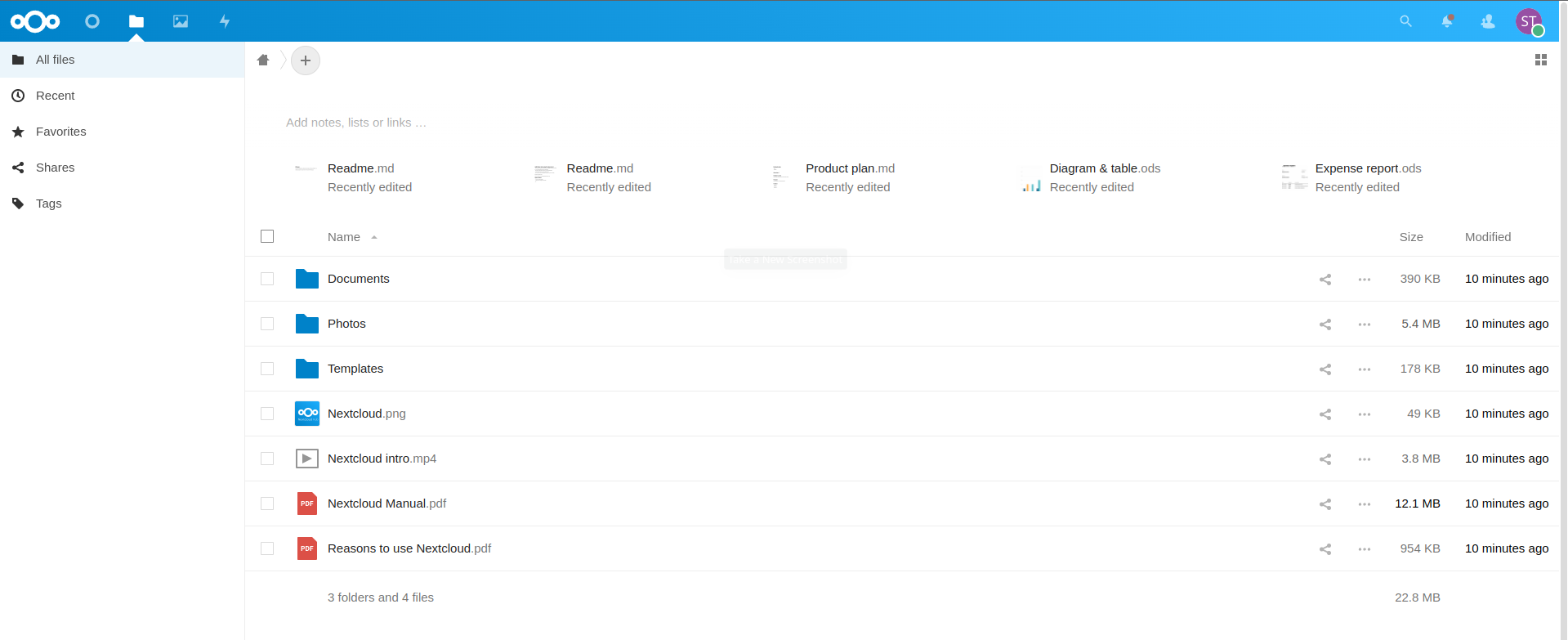Share the Nextcloud Manual.pdf file

point(1325,504)
